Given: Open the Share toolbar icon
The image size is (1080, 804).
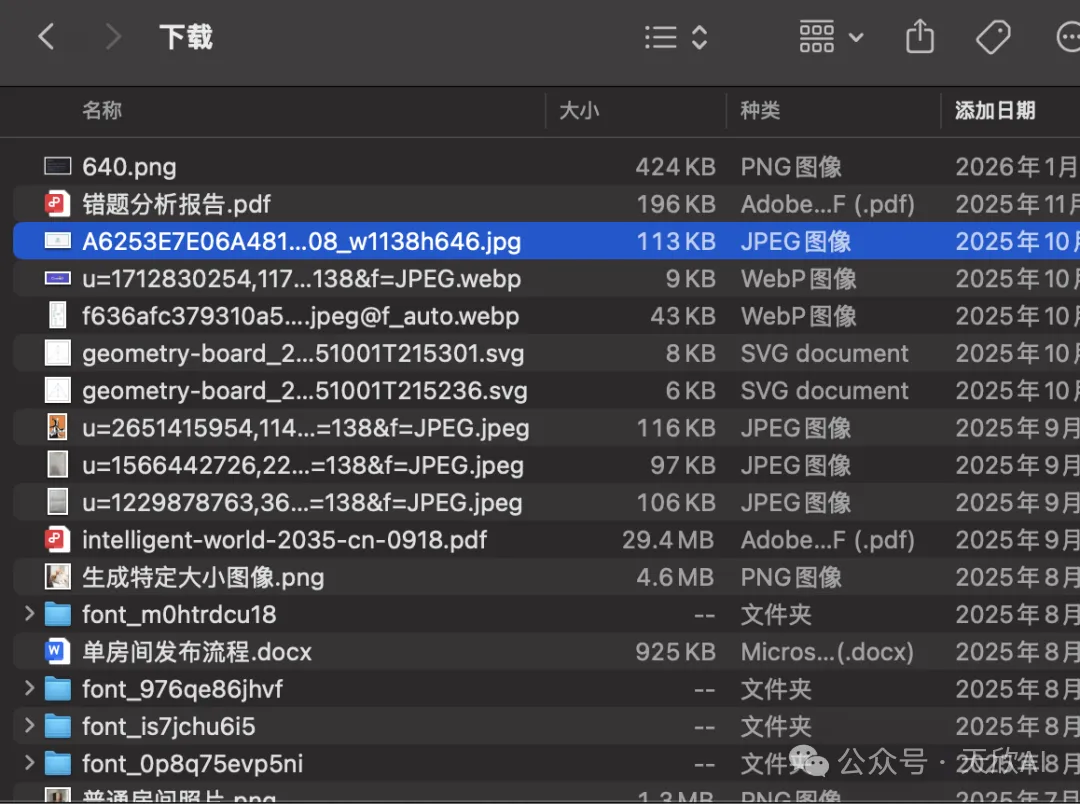Looking at the screenshot, I should tap(919, 38).
